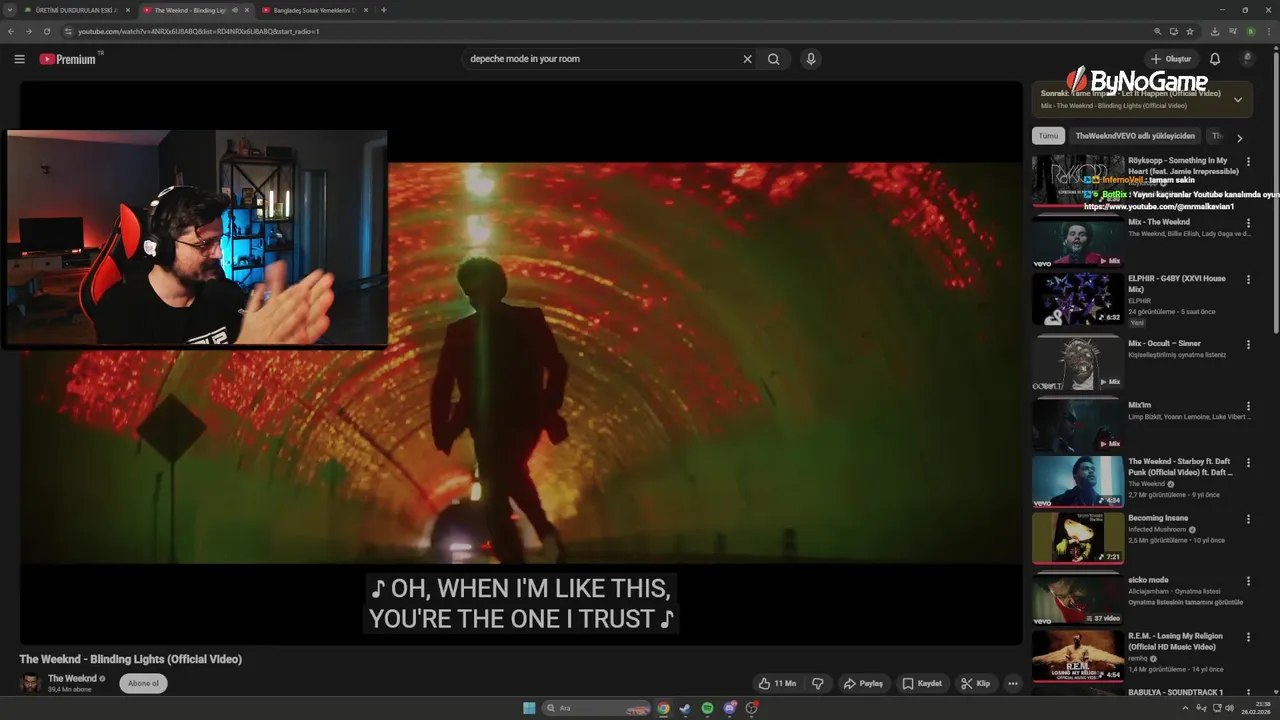Share the video with Paylaş
Image resolution: width=1280 pixels, height=720 pixels.
coord(863,684)
